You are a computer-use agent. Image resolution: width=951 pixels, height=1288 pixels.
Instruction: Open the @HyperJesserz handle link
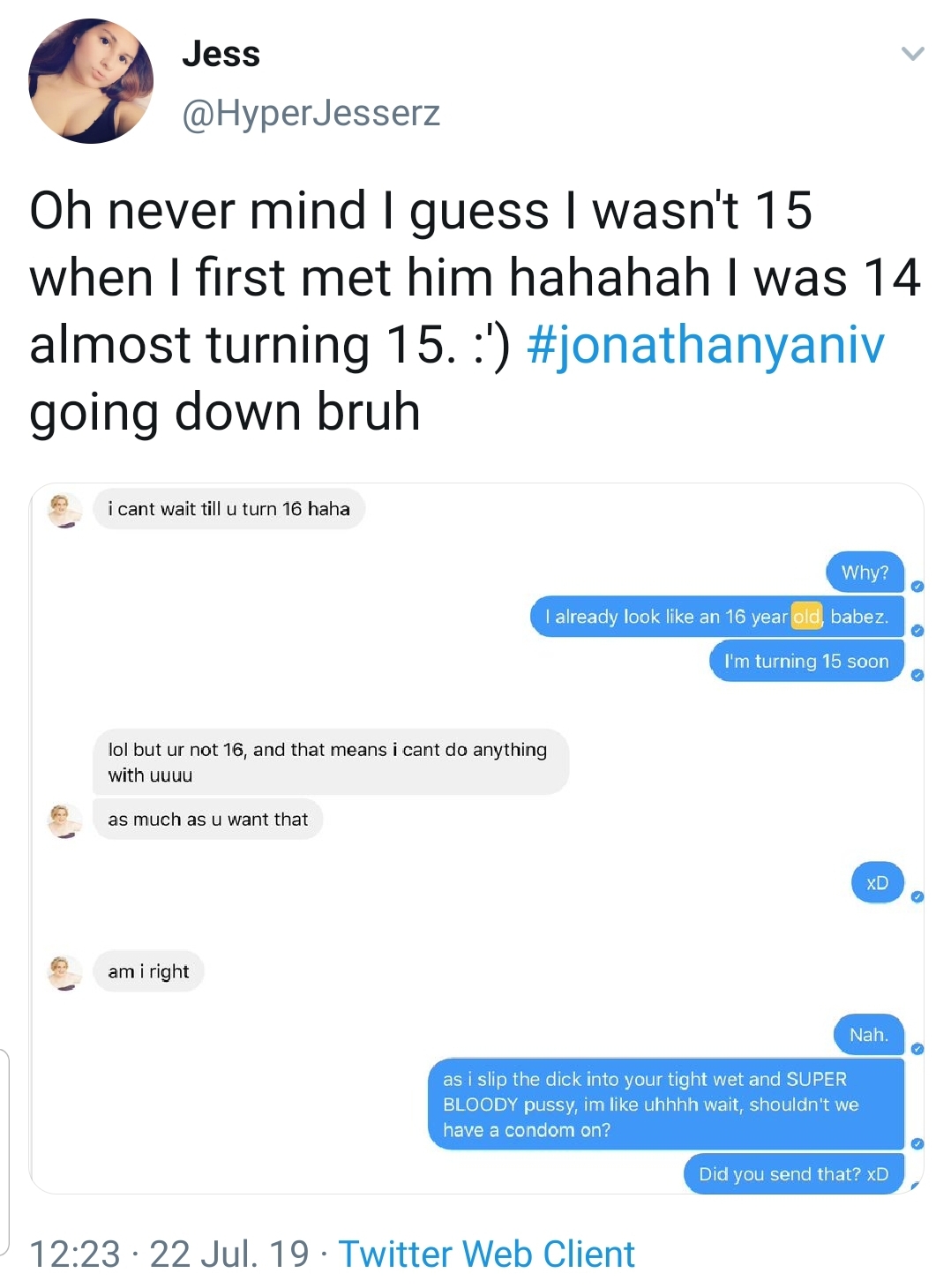[x=311, y=113]
